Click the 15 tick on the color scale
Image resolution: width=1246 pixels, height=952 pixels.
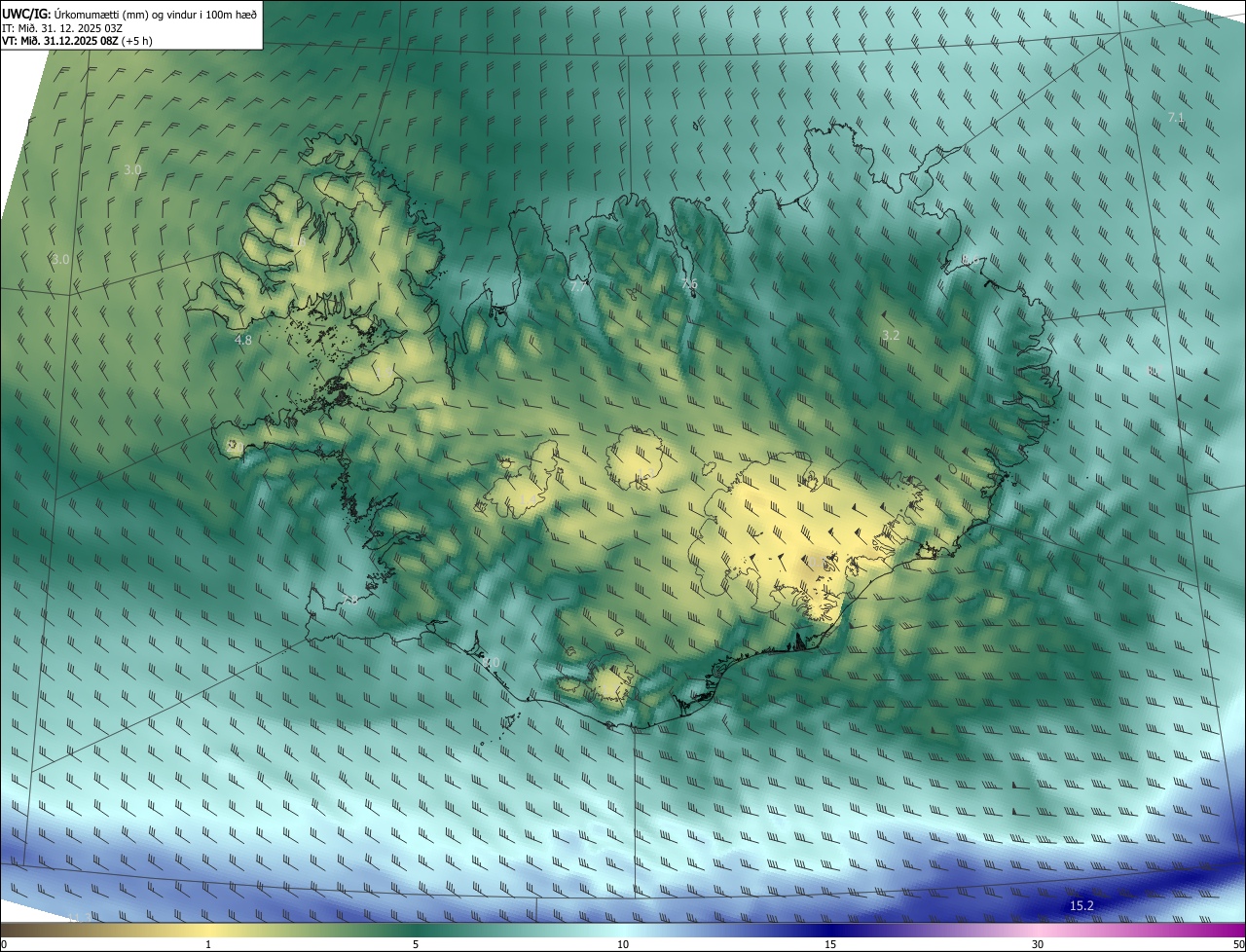[830, 944]
